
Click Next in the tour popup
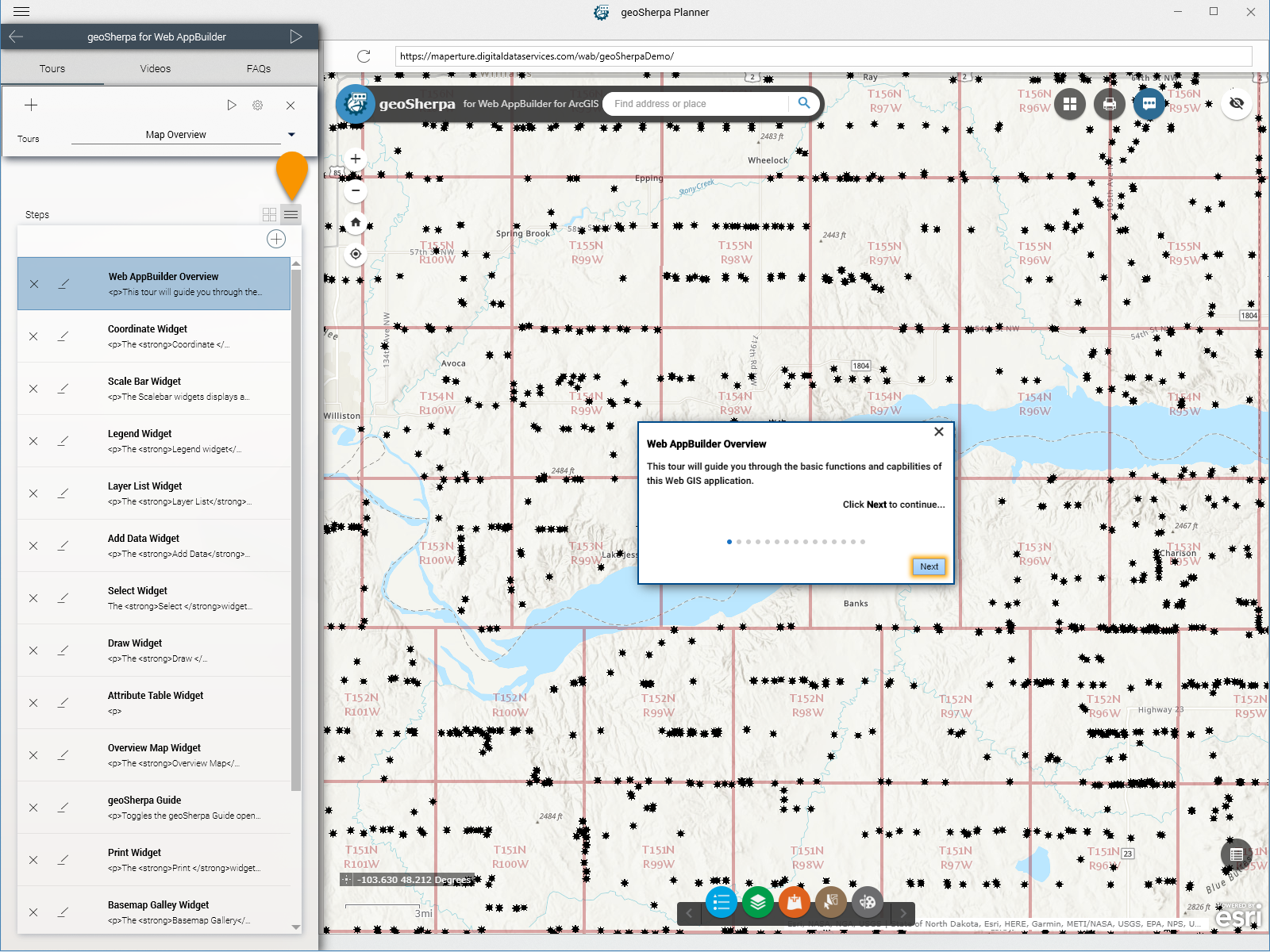929,566
